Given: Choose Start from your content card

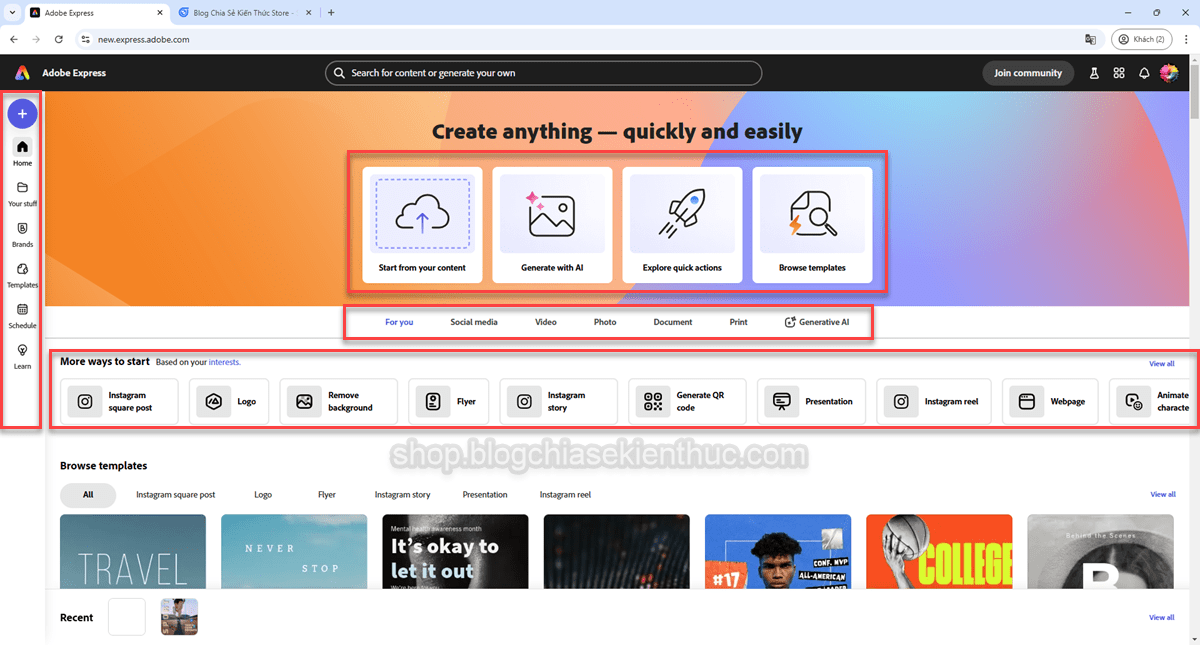Looking at the screenshot, I should [x=422, y=225].
